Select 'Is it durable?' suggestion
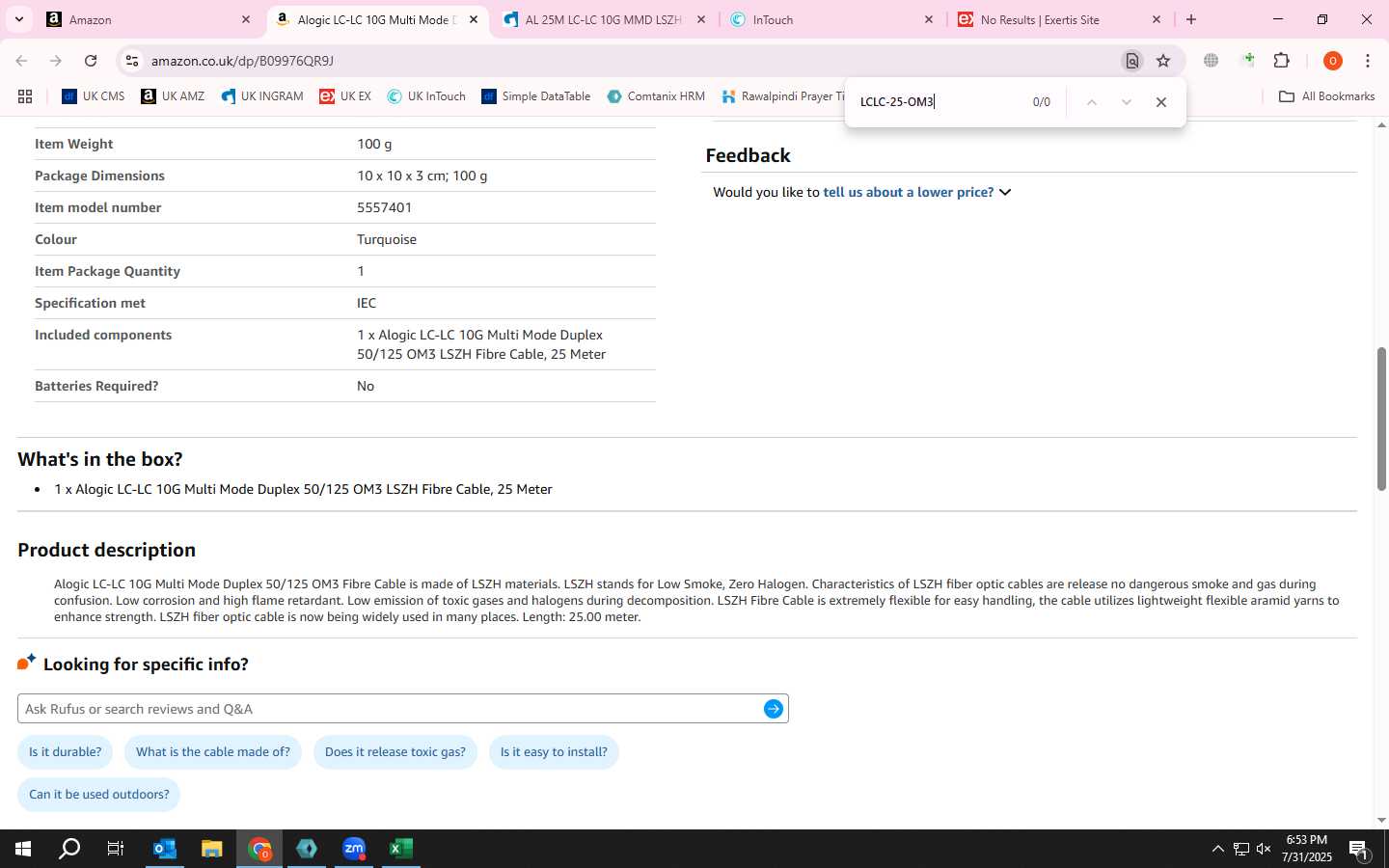Image resolution: width=1389 pixels, height=868 pixels. tap(65, 751)
